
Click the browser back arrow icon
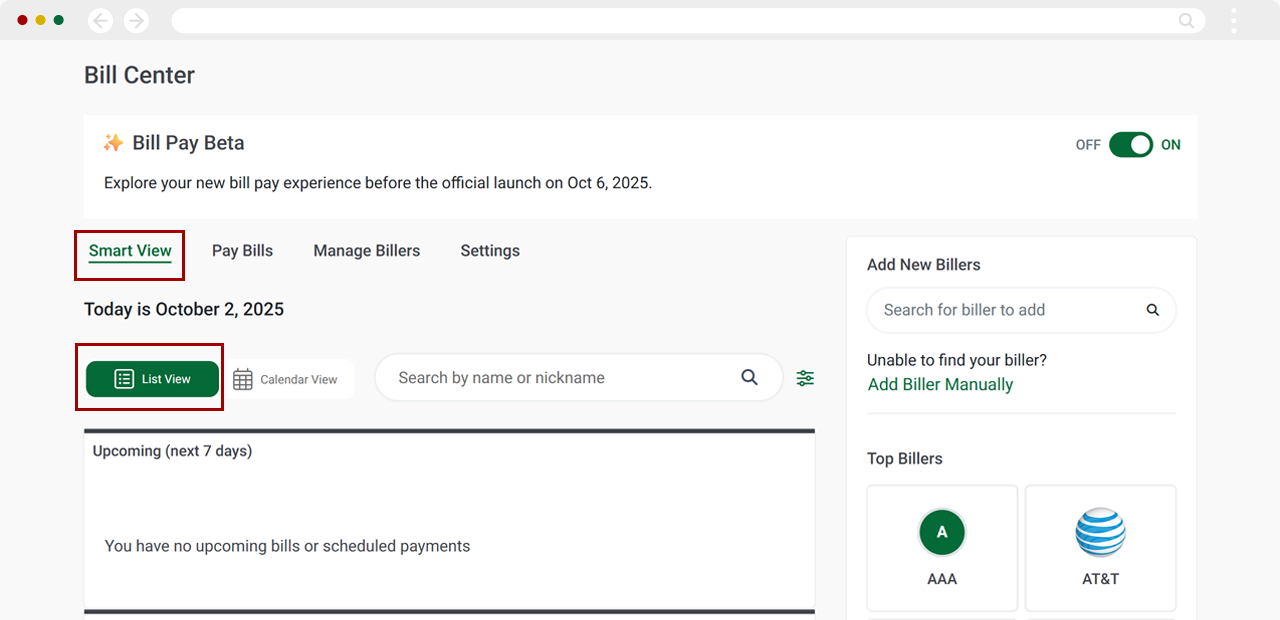click(x=100, y=20)
